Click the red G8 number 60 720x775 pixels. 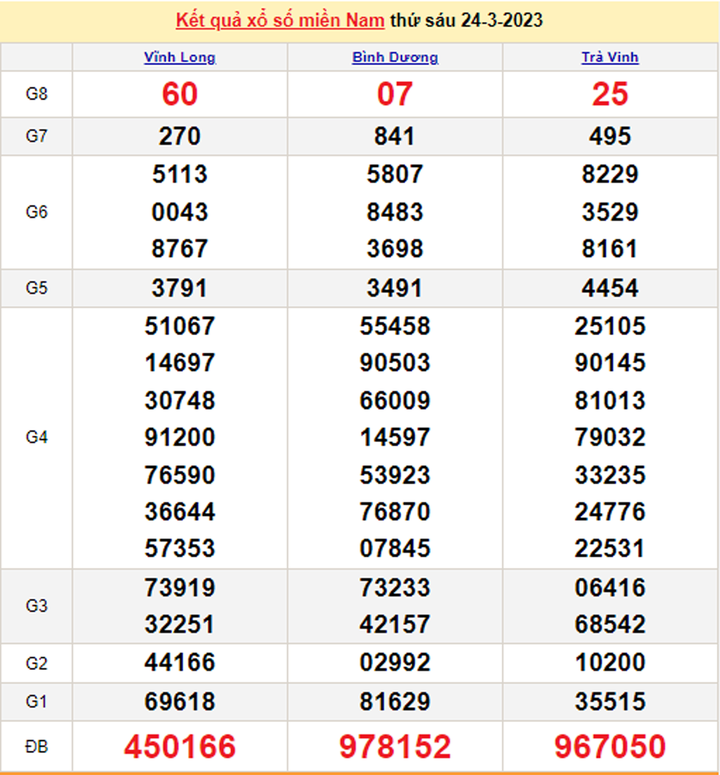pos(180,94)
